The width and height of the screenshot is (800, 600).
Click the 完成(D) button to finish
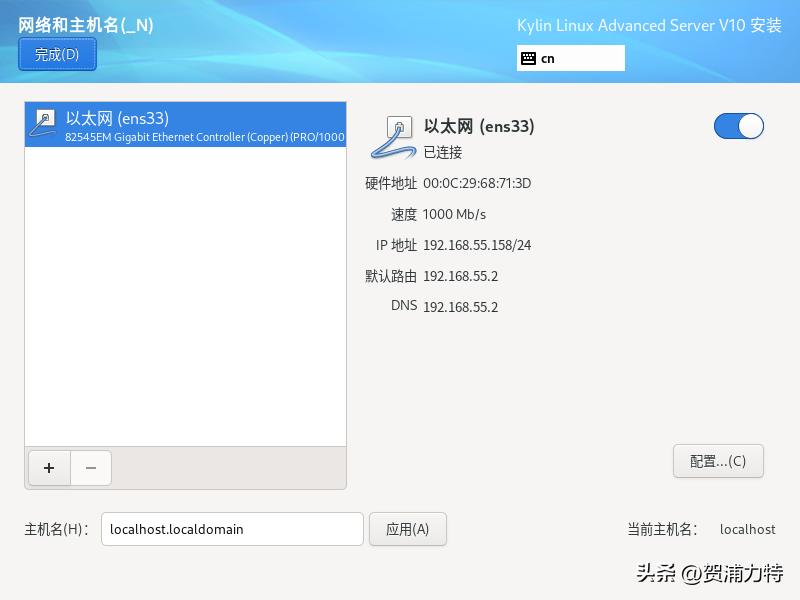(x=56, y=55)
